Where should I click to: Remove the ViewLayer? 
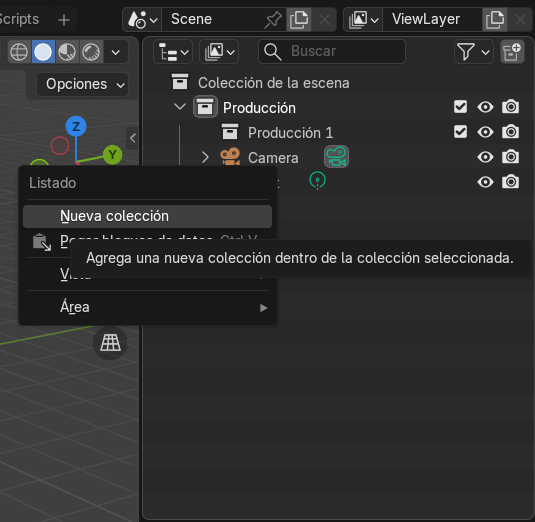520,19
